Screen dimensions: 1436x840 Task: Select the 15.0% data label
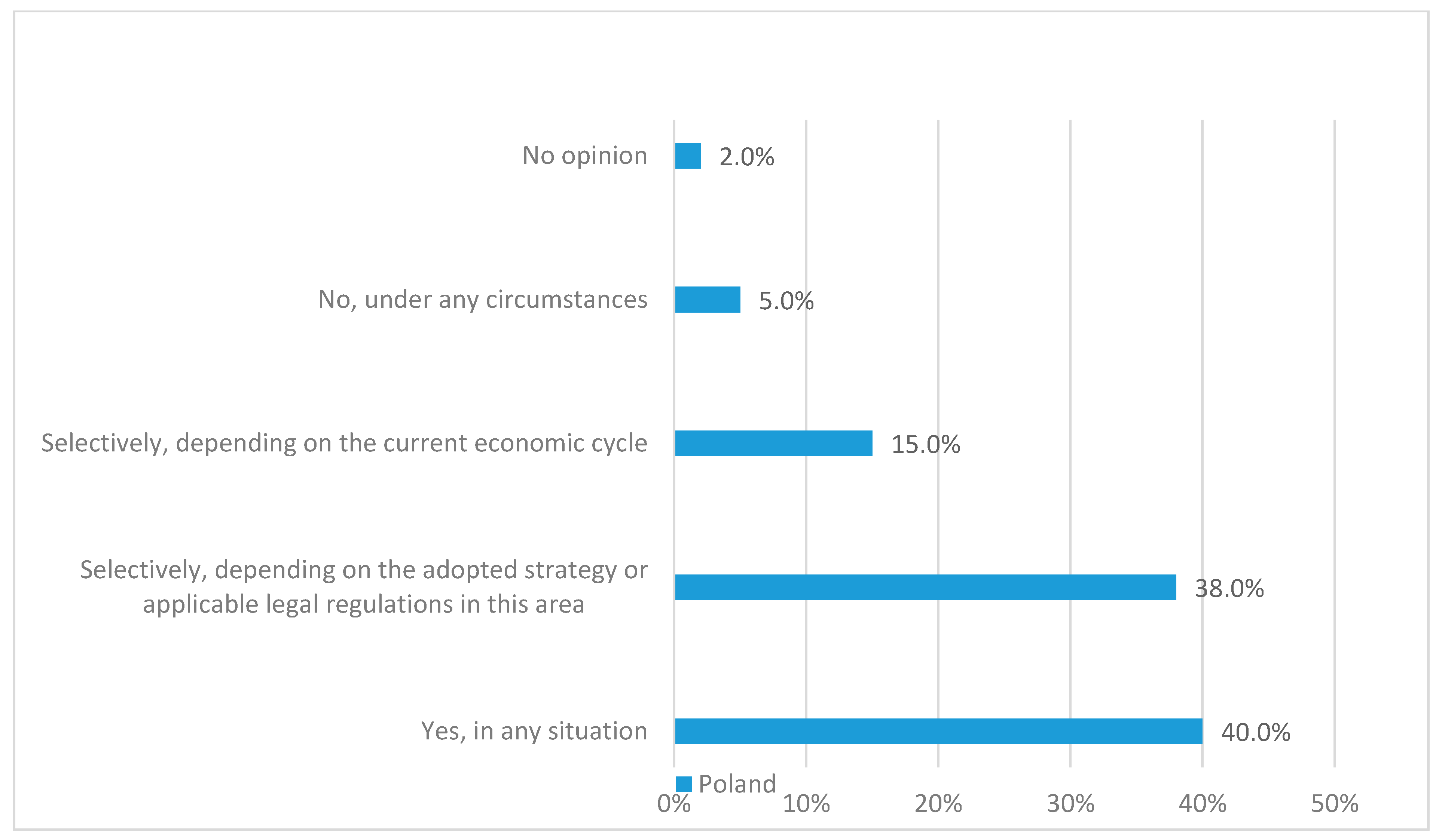[925, 445]
